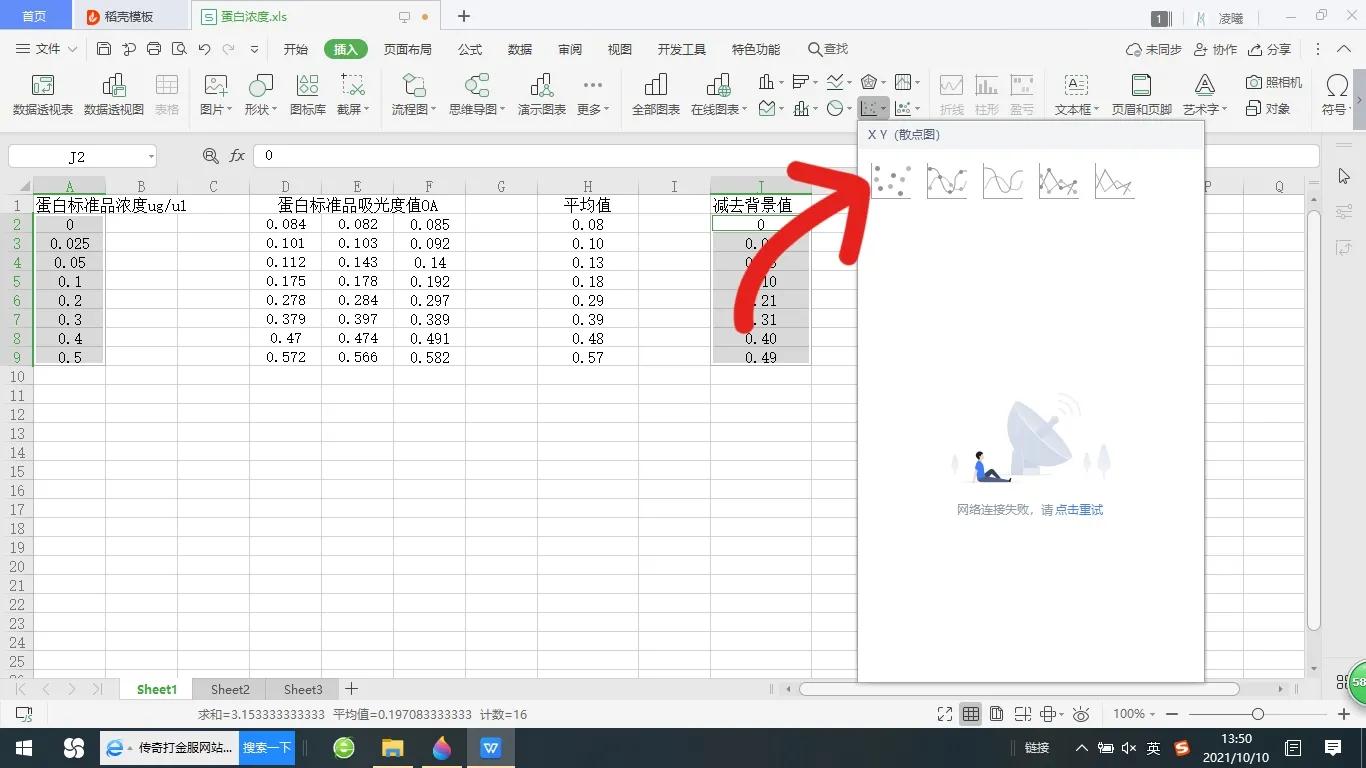Open the 全部图表 all charts dialog
Screen dimensions: 1366x768
(x=656, y=95)
